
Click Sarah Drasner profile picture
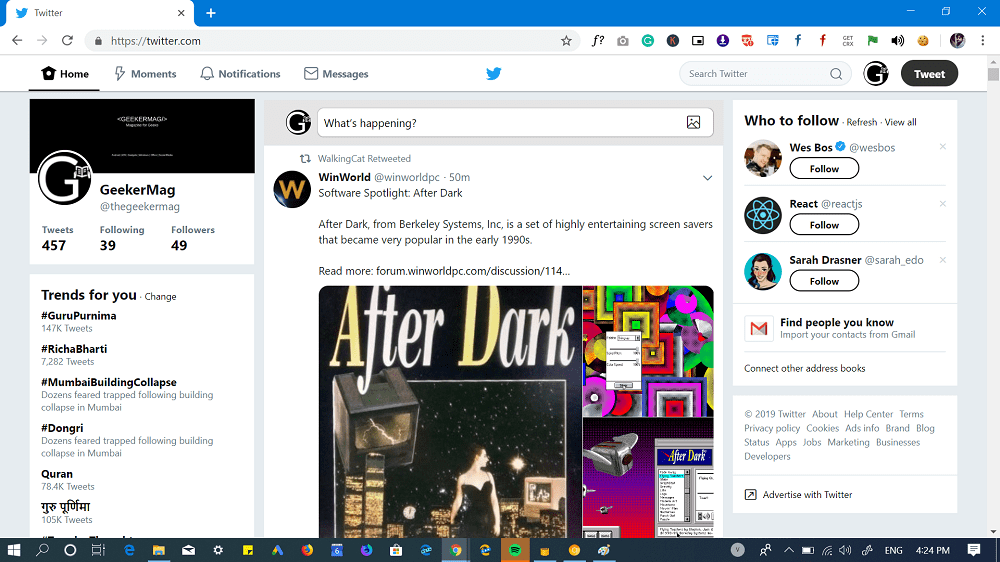pyautogui.click(x=763, y=271)
